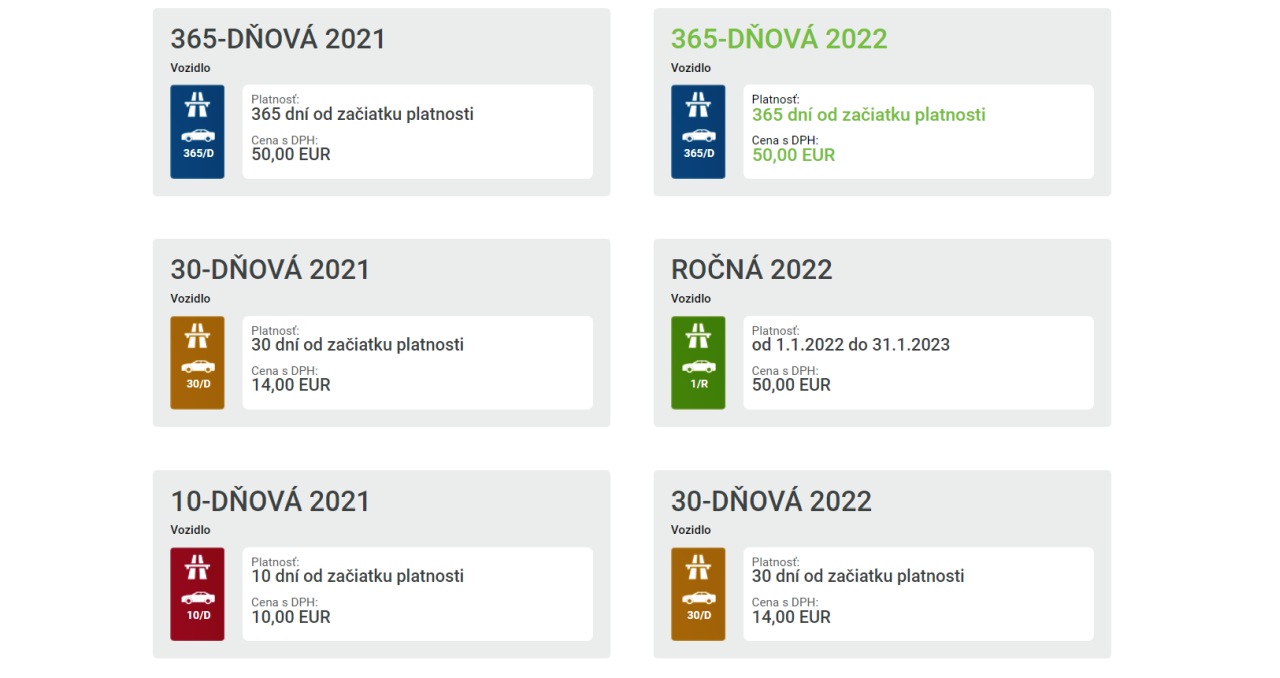
Task: Click the blue 365/D icon for 2022
Action: click(698, 132)
